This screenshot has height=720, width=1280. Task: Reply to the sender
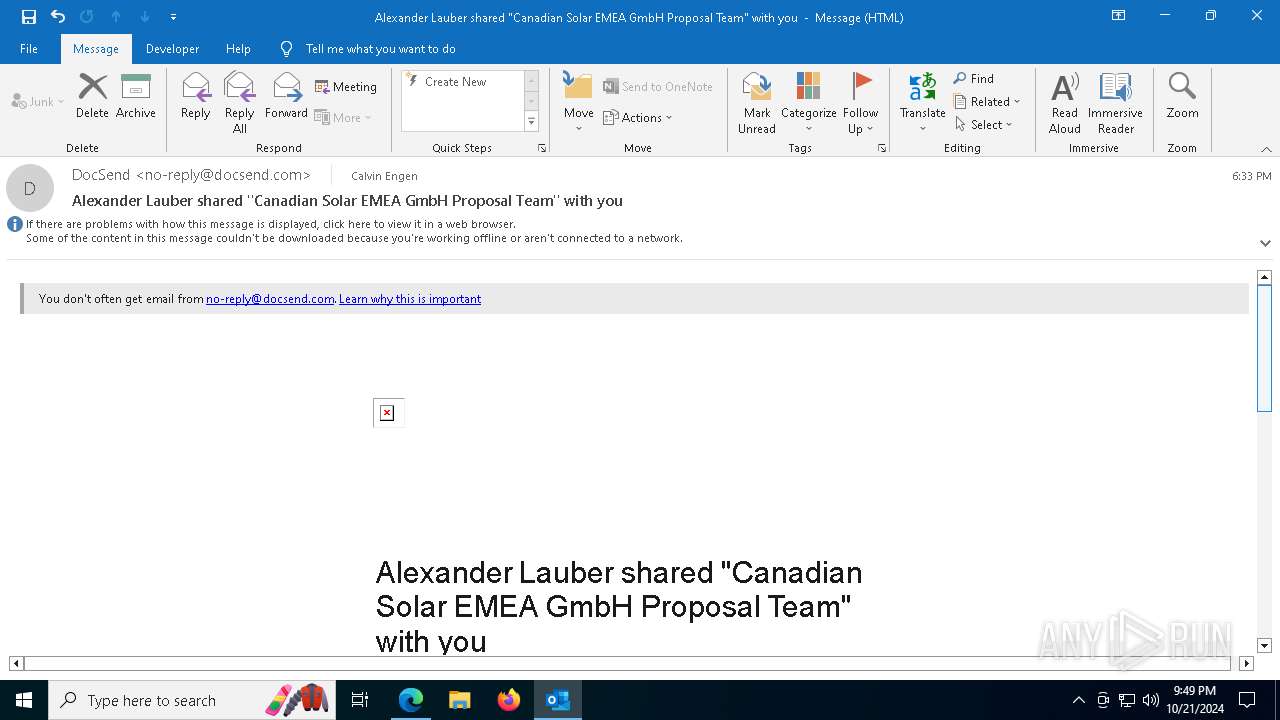point(196,96)
